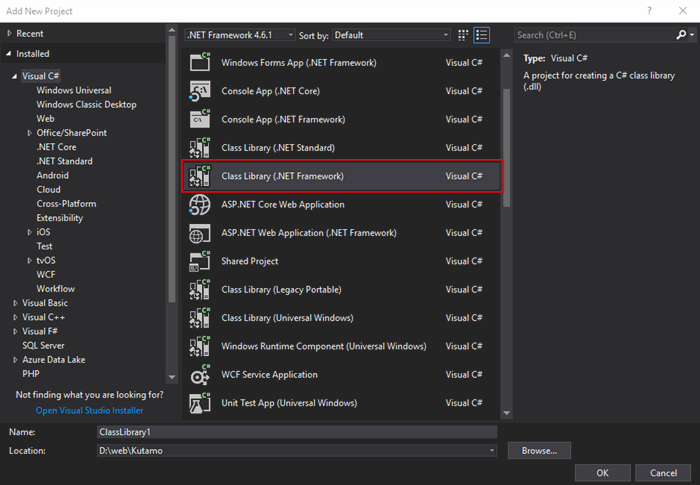
Task: Collapse the Installed section
Action: [8, 54]
